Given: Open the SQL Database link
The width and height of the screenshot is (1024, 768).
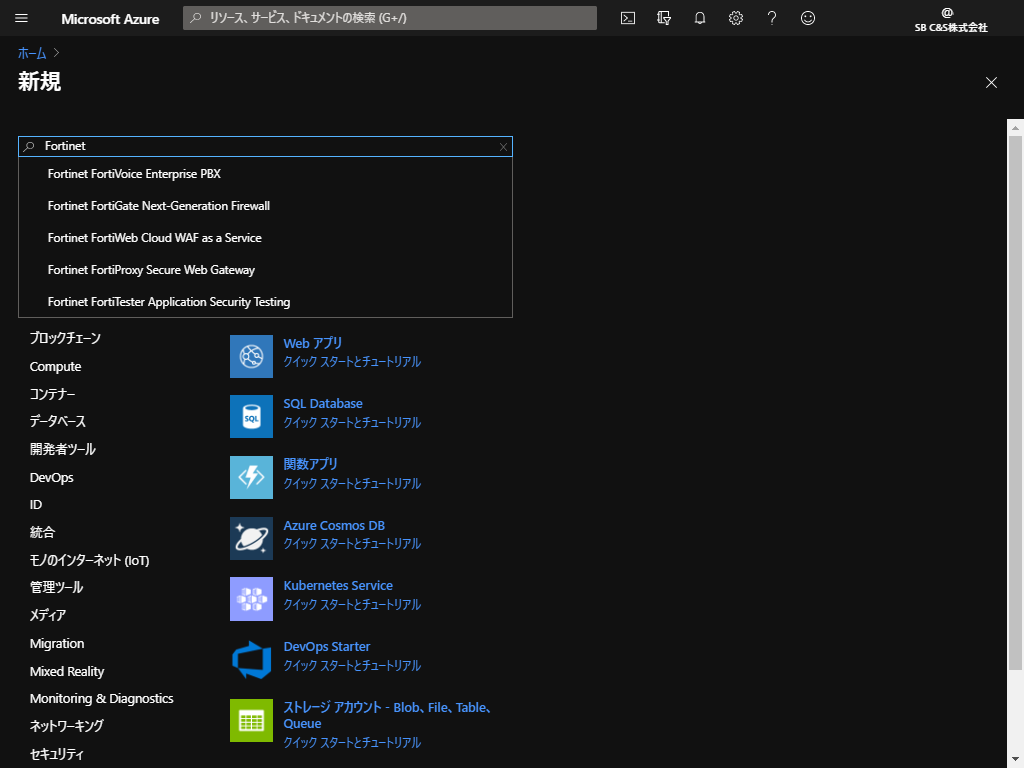Looking at the screenshot, I should click(323, 404).
